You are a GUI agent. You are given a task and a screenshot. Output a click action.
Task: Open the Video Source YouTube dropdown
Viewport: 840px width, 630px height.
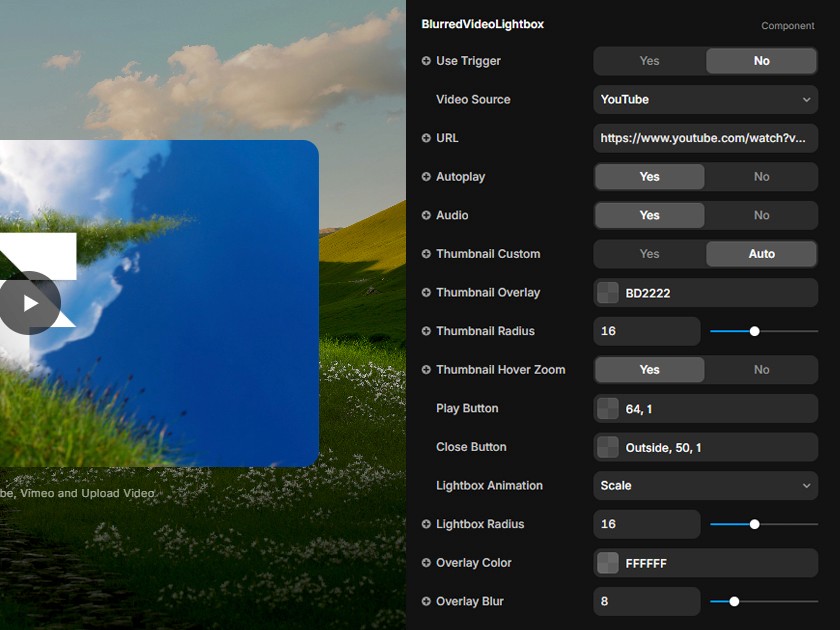706,99
